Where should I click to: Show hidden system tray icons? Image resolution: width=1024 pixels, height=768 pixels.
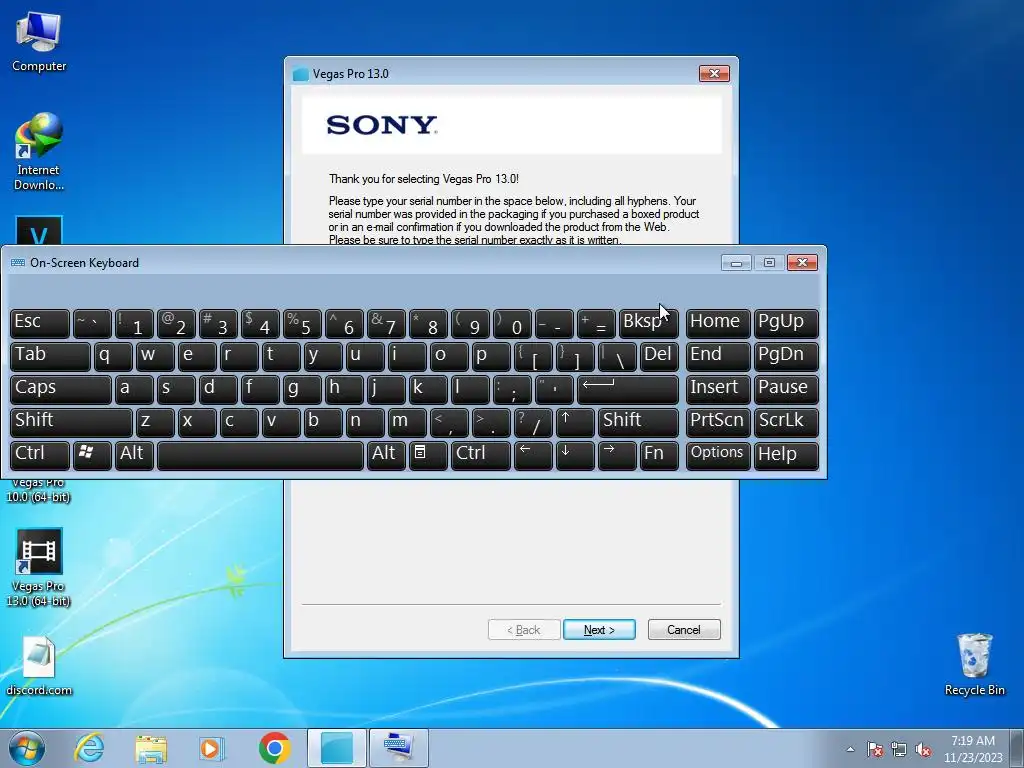click(850, 749)
